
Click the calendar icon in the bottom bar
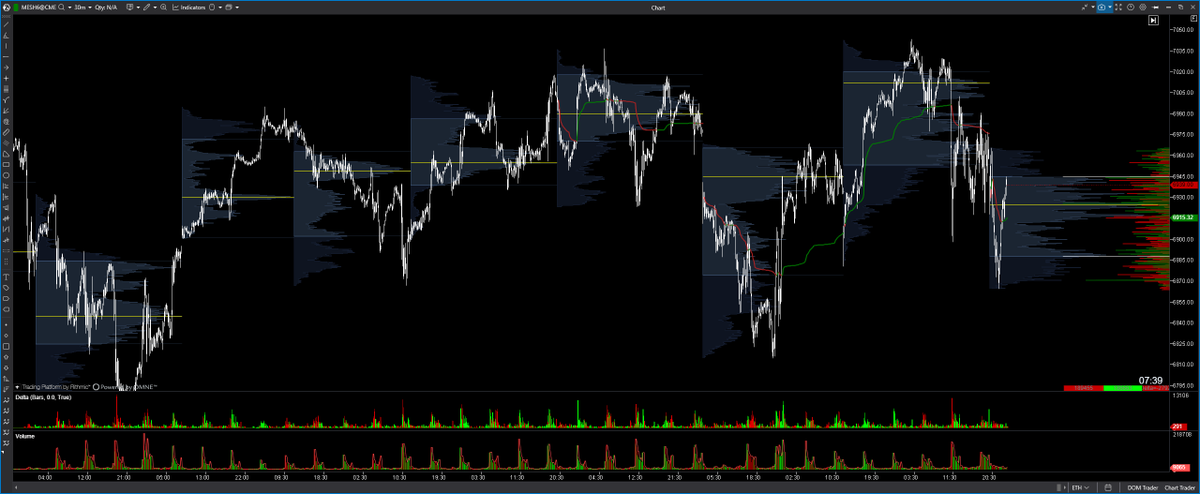1108,487
